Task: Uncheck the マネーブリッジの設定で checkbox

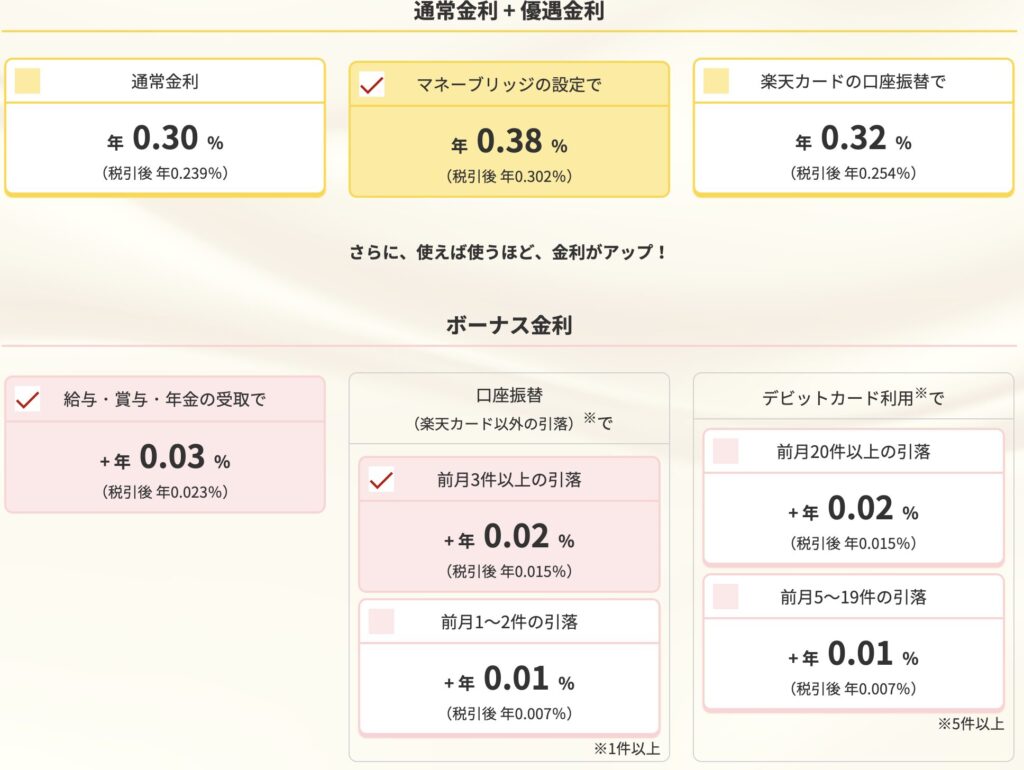Action: (372, 85)
